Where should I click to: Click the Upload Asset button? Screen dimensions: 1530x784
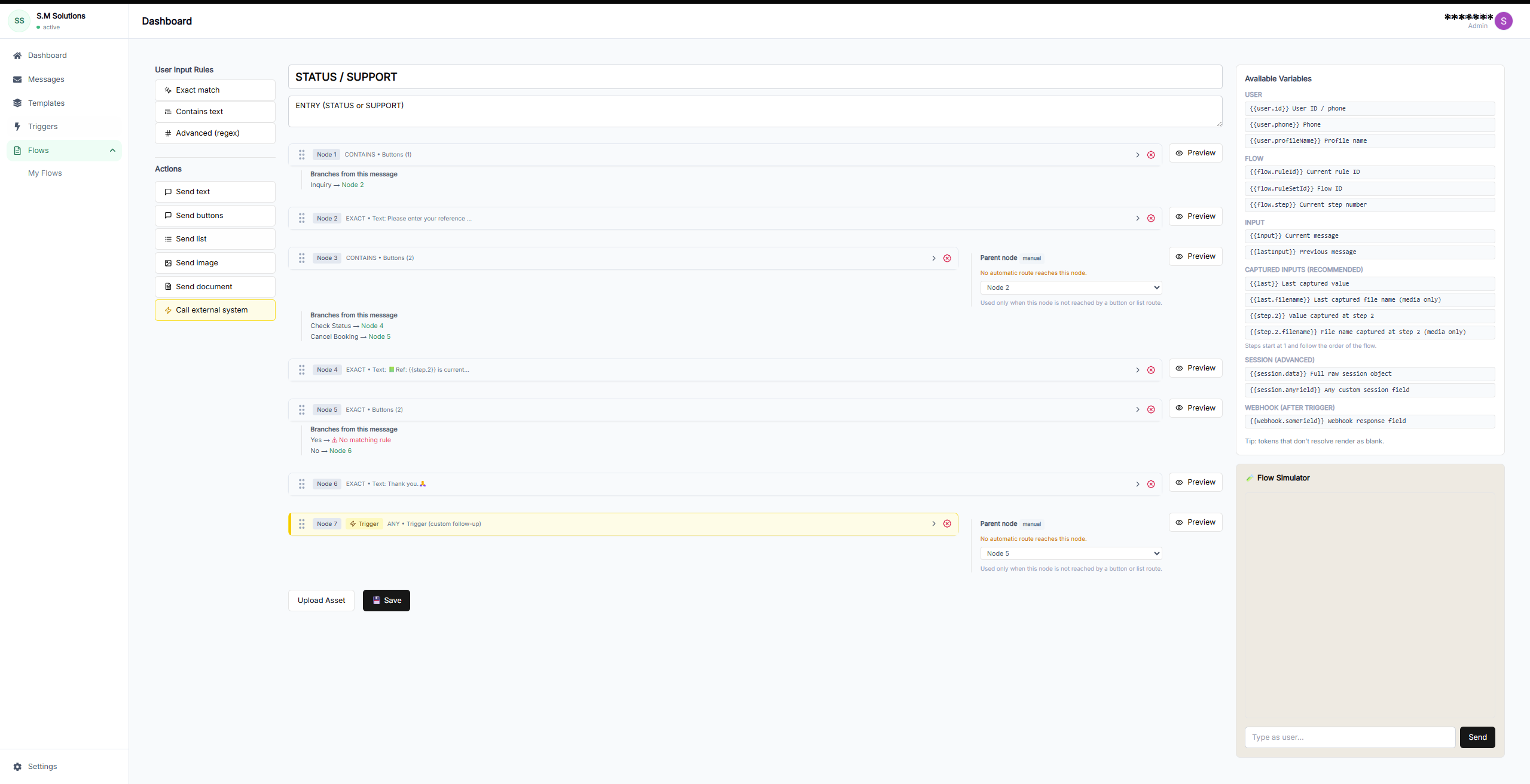[321, 601]
